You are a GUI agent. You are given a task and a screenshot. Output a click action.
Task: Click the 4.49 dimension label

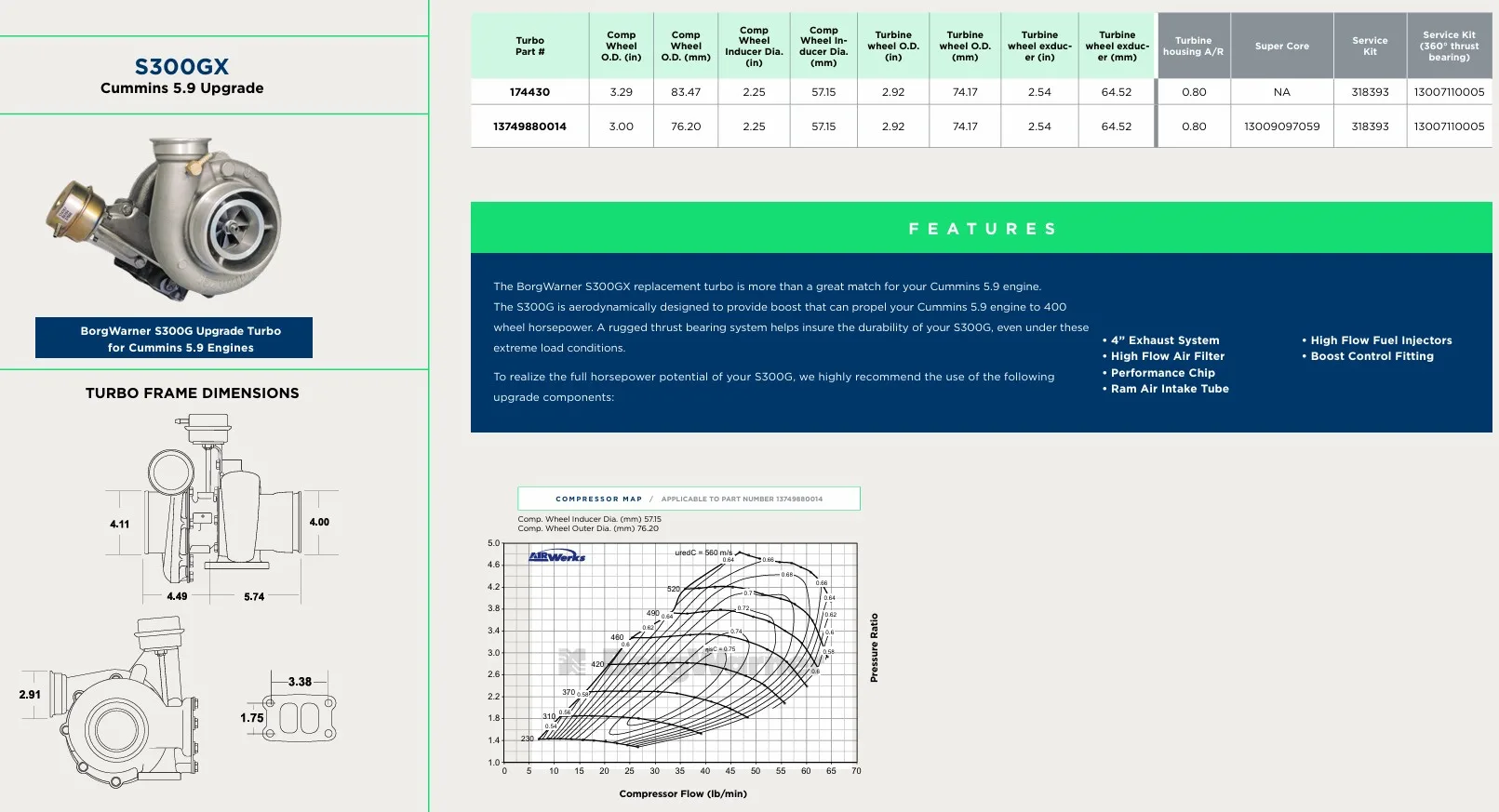(x=177, y=597)
